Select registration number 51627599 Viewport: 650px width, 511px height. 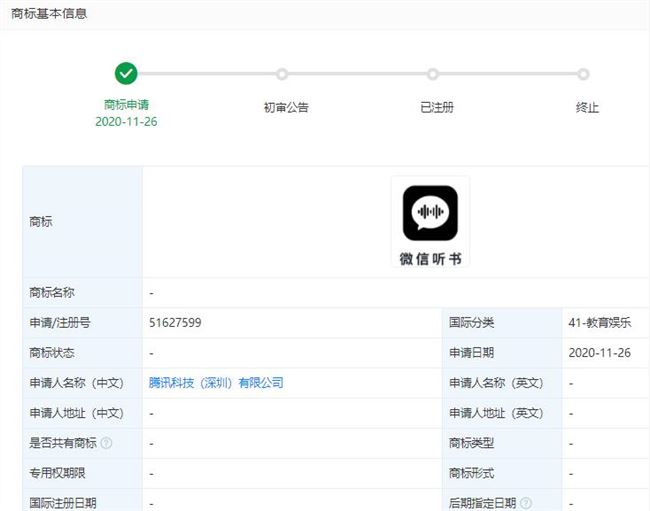click(175, 322)
